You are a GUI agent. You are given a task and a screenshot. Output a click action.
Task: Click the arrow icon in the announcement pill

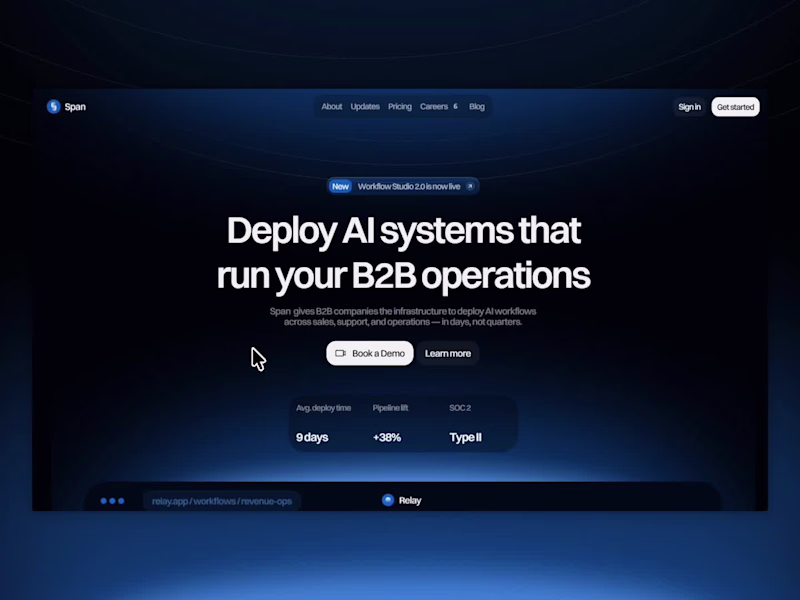(x=470, y=186)
